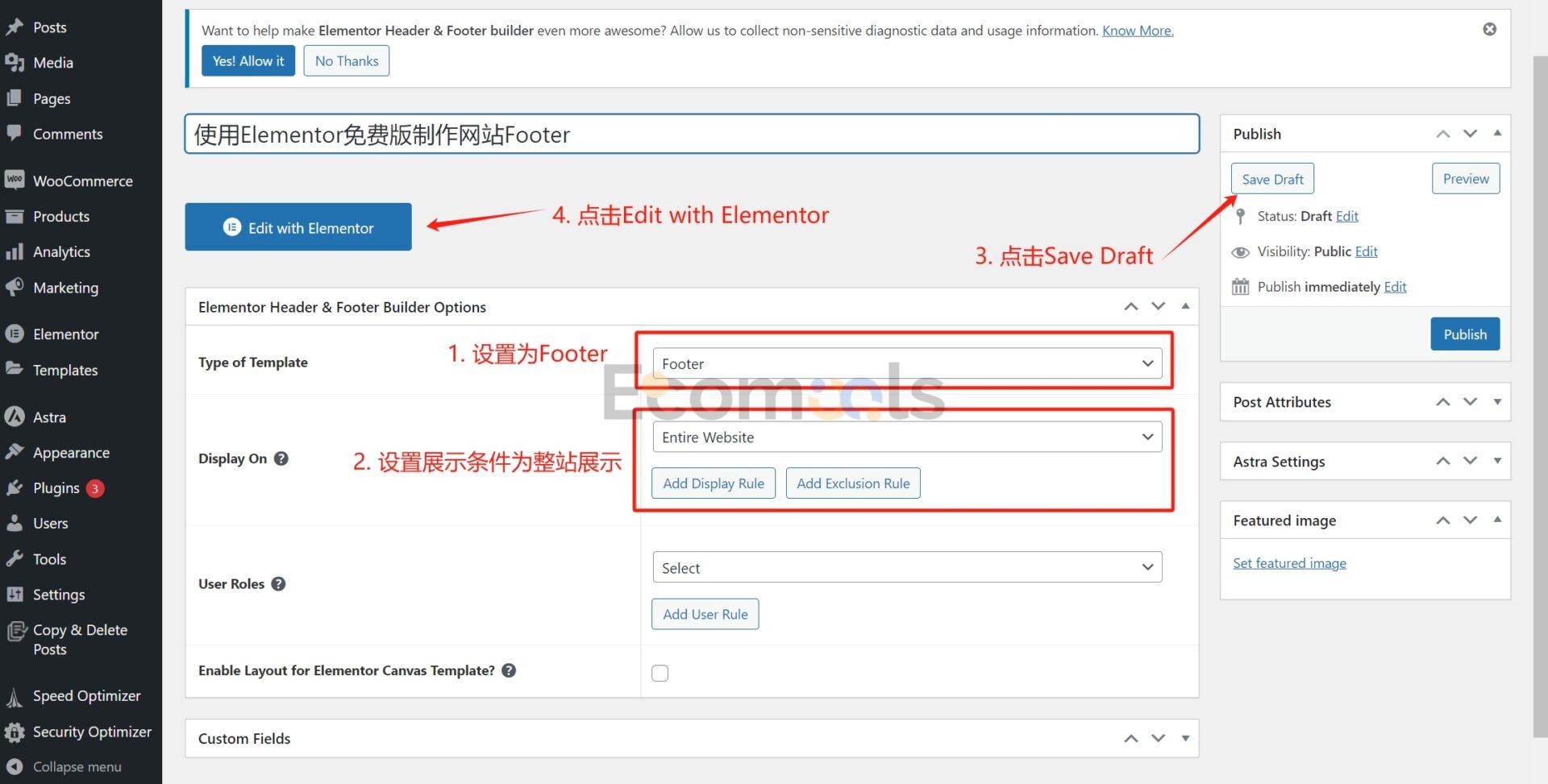Click the WooCommerce logo icon
Image resolution: width=1548 pixels, height=784 pixels.
(x=15, y=180)
